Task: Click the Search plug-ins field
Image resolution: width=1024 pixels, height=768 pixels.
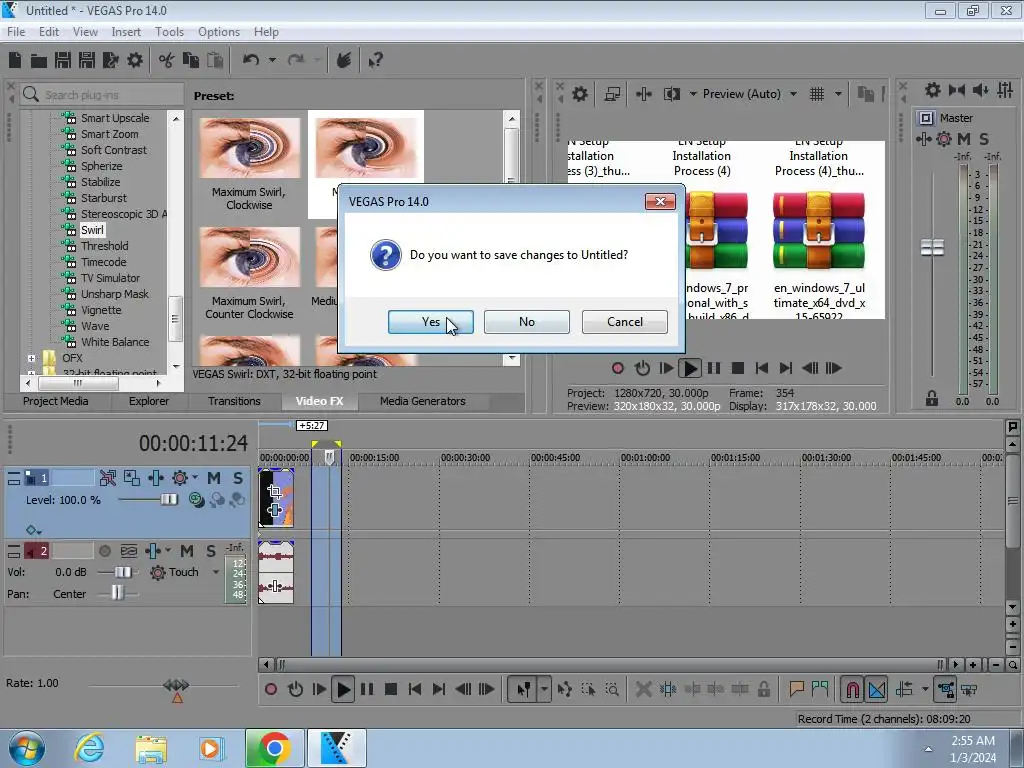Action: coord(111,95)
